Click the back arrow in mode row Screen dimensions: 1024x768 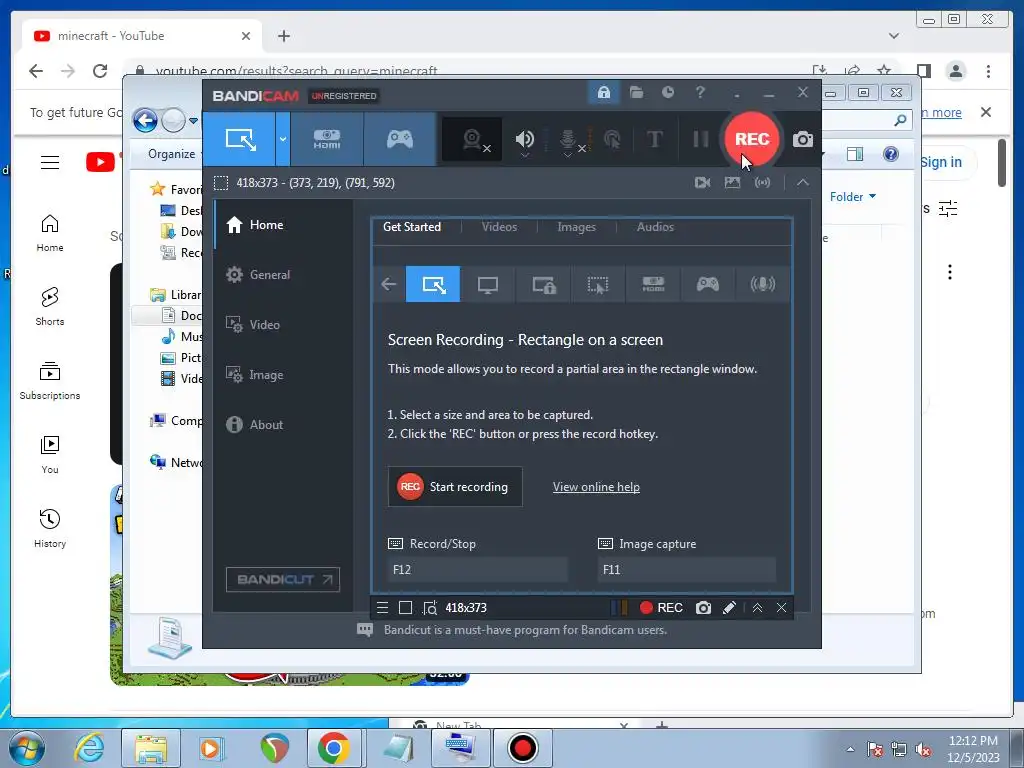tap(389, 284)
